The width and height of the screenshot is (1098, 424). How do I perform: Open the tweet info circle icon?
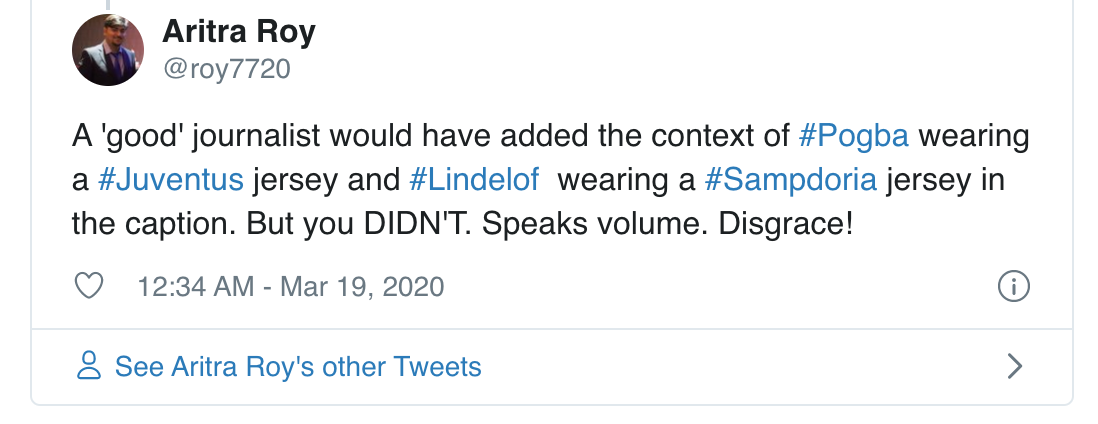tap(1014, 287)
